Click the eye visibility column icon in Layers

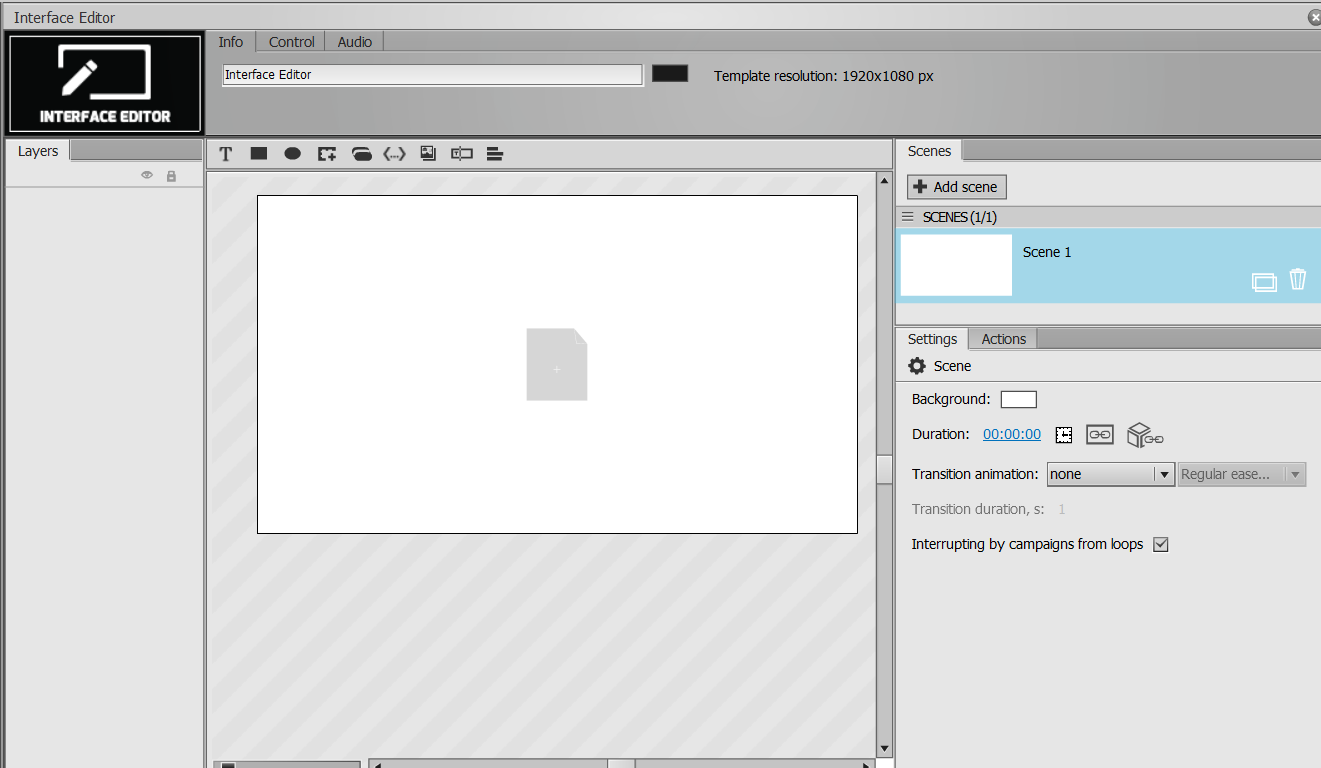pos(147,175)
